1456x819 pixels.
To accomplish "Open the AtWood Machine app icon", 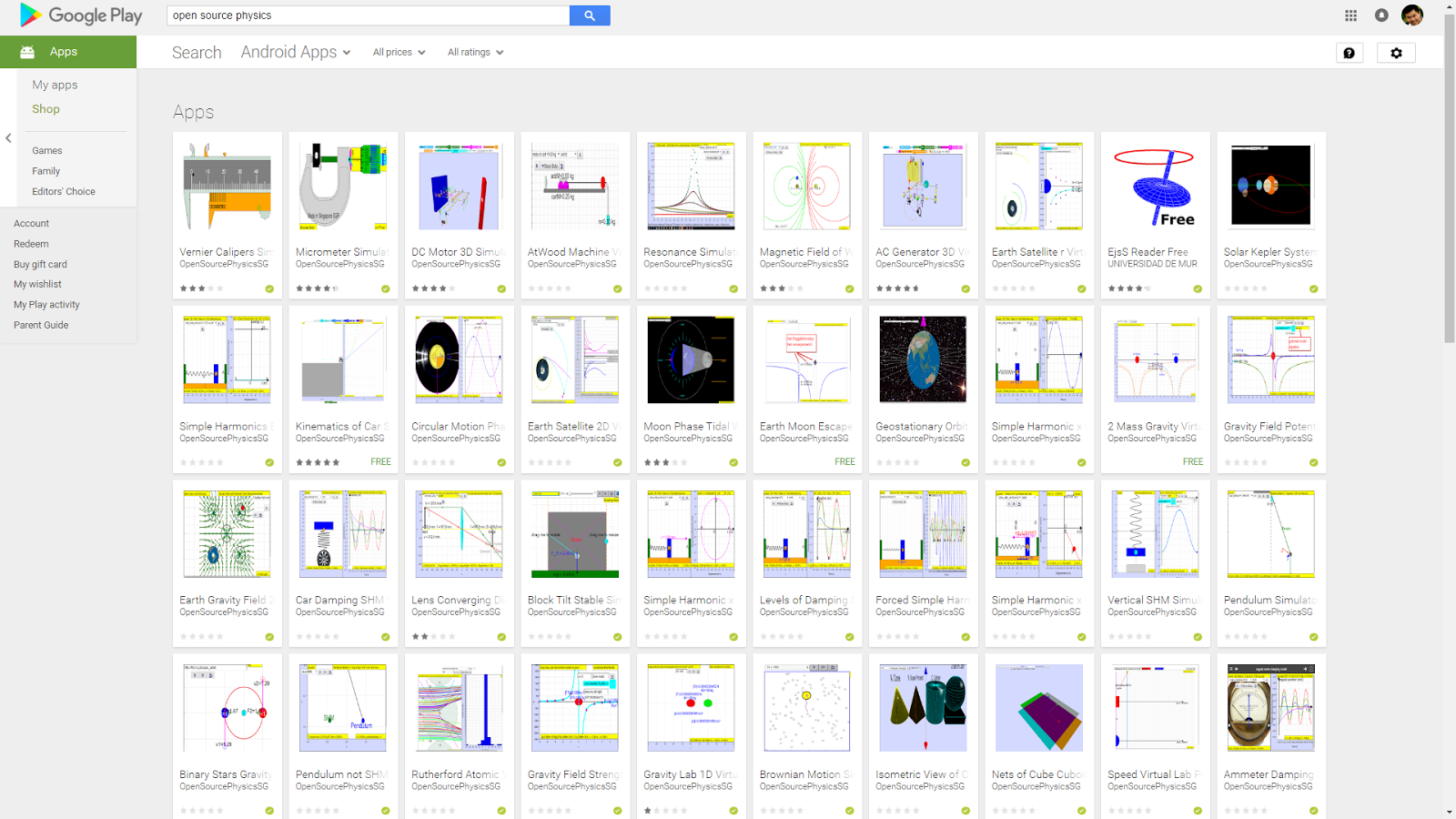I will (575, 186).
